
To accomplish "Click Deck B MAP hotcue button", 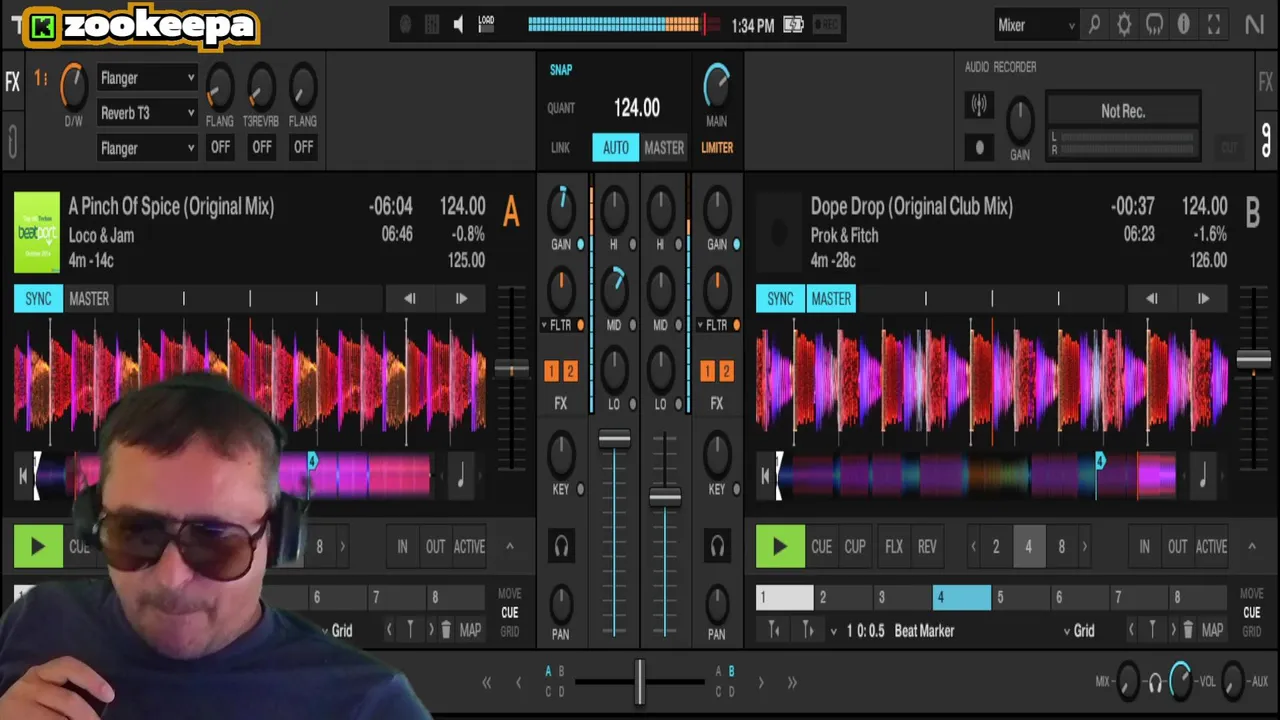I will pos(1213,630).
